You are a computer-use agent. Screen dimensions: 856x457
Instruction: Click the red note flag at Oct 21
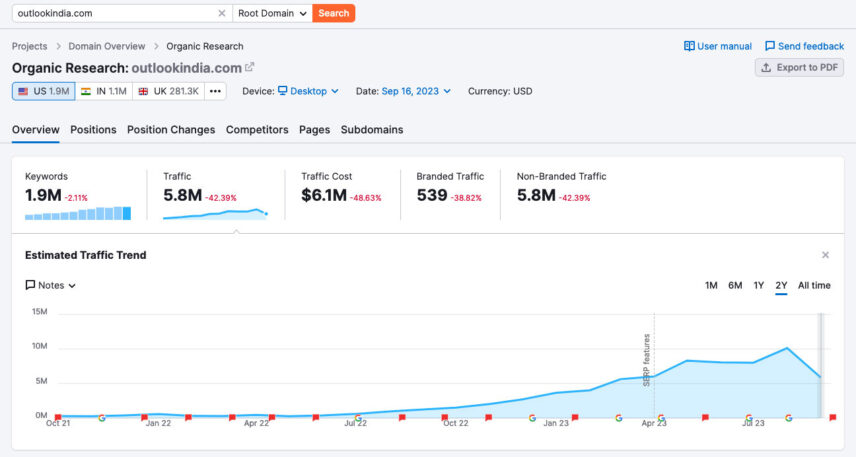[58, 417]
